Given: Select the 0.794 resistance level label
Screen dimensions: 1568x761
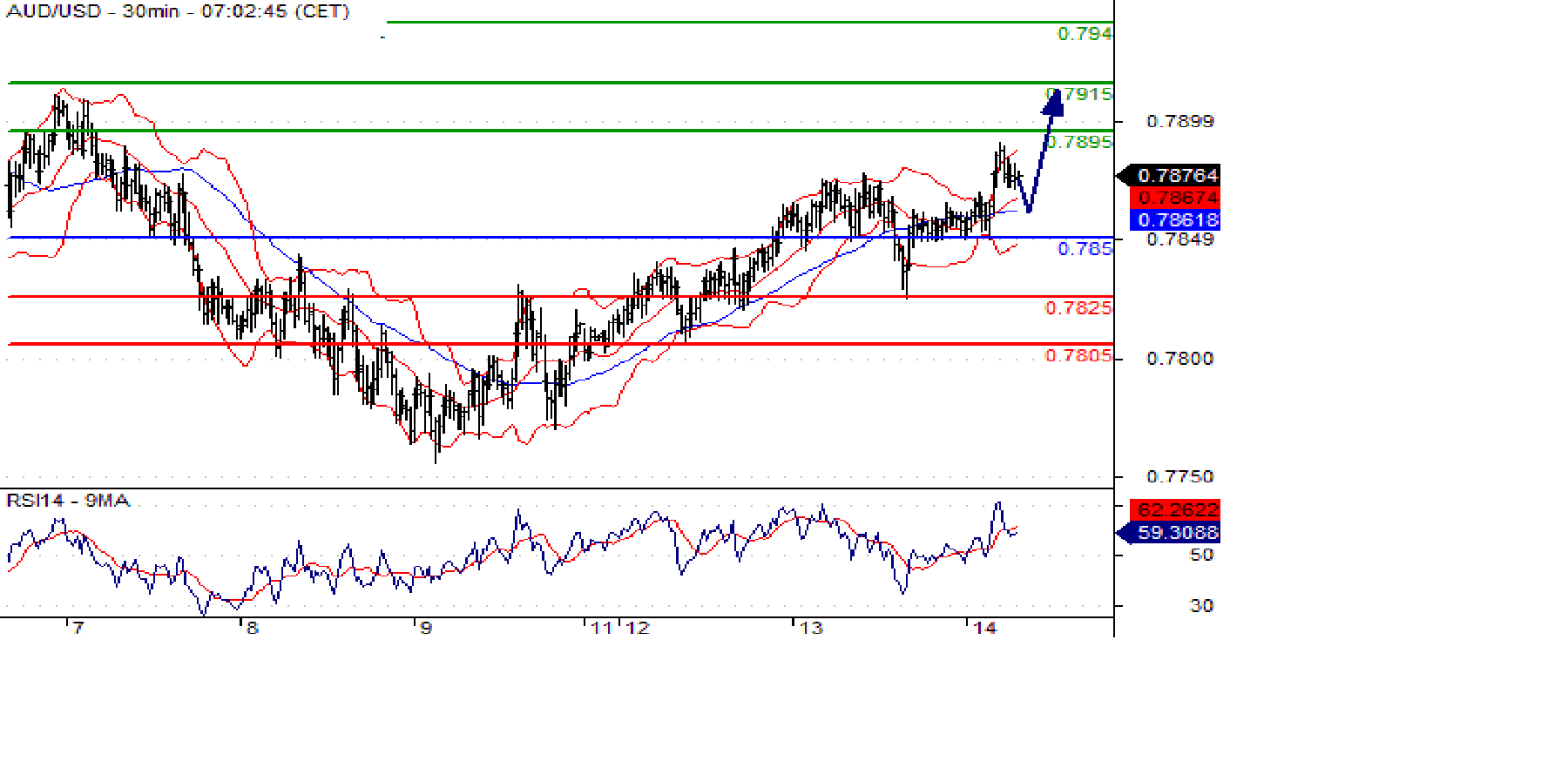Looking at the screenshot, I should click(x=1085, y=34).
